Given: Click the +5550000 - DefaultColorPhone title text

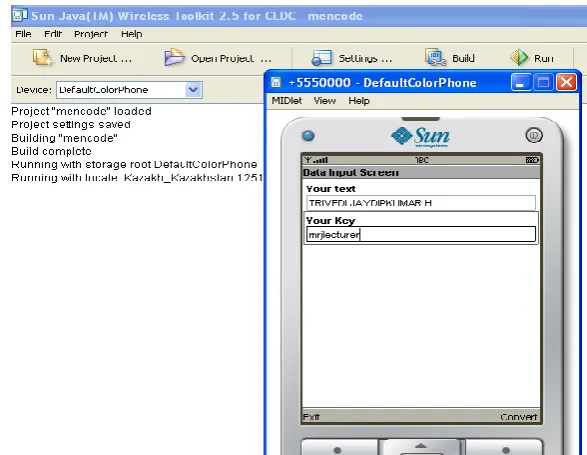Looking at the screenshot, I should (x=382, y=82).
